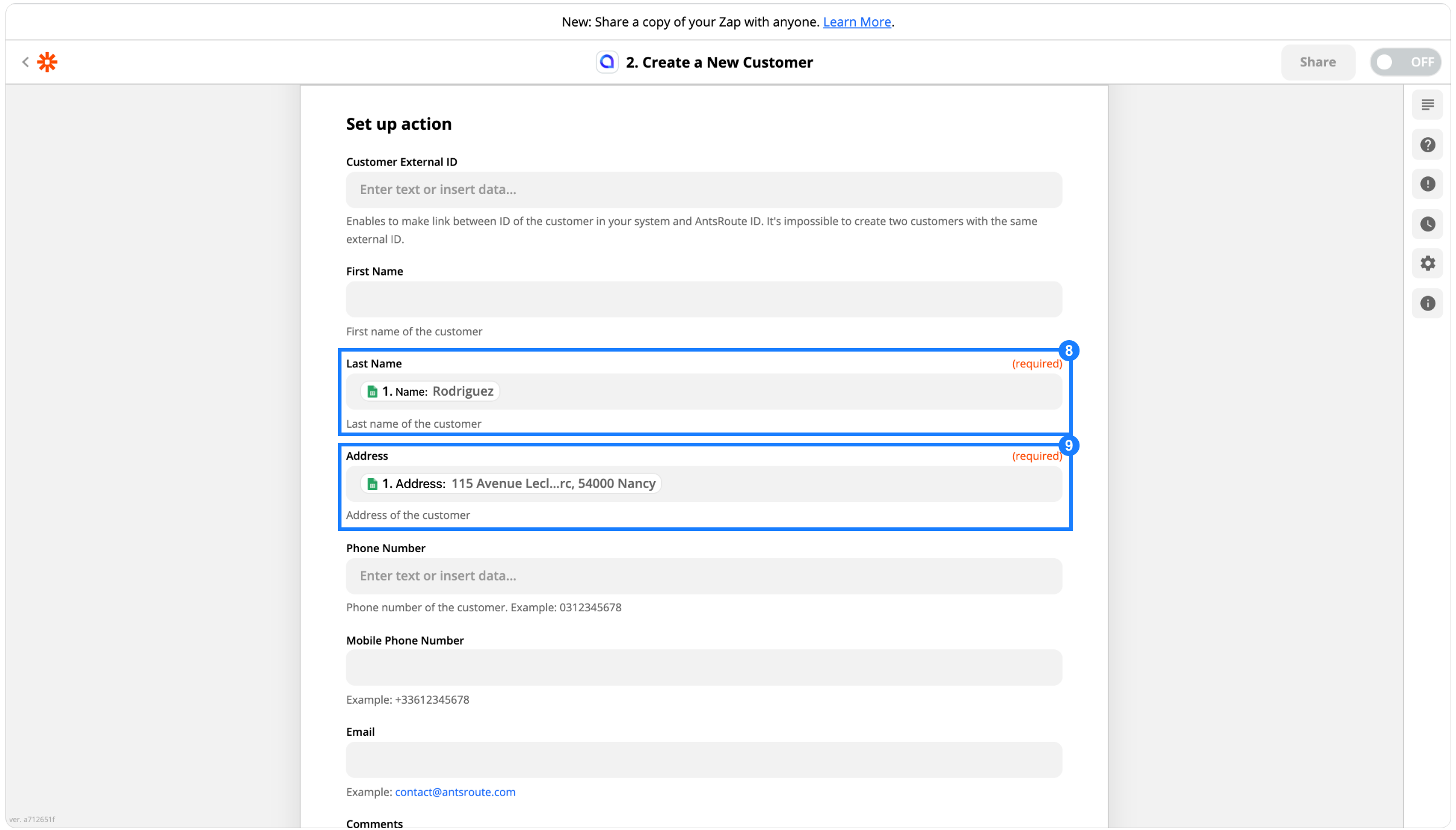The image size is (1456, 830).
Task: Click the 'First name of the customer' hint
Action: coord(414,331)
